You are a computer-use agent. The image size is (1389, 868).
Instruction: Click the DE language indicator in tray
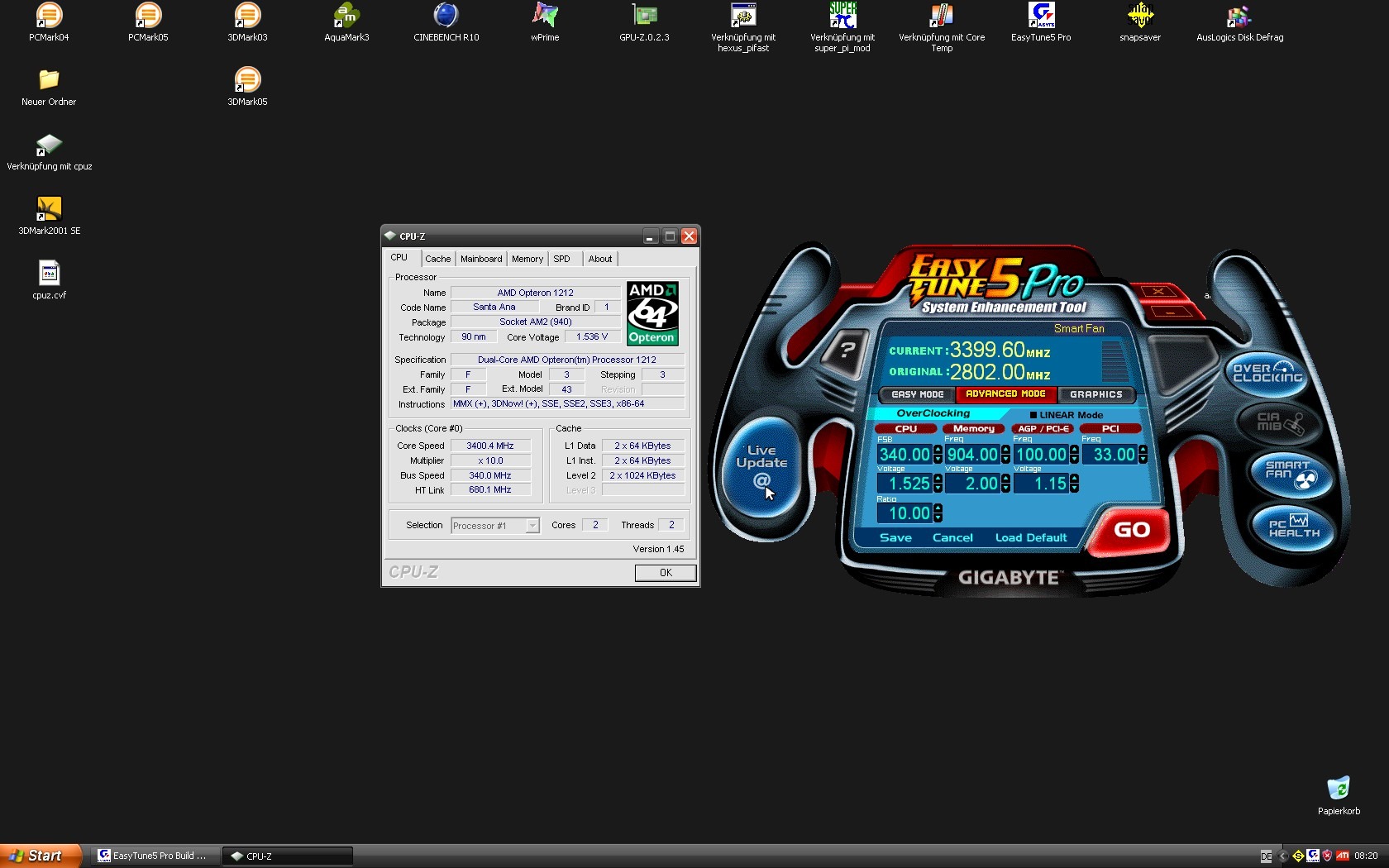click(x=1266, y=856)
